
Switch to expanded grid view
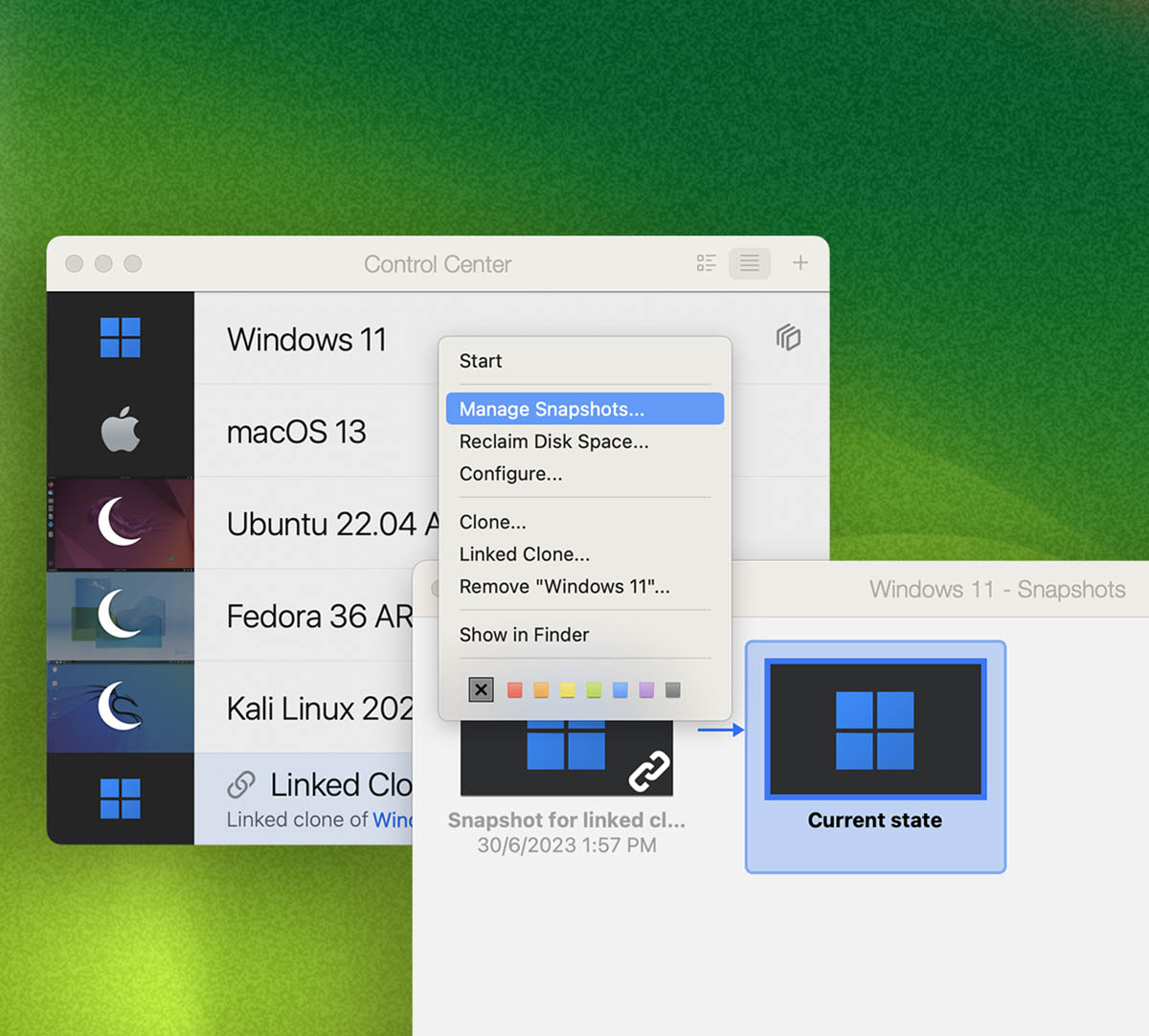click(x=707, y=263)
